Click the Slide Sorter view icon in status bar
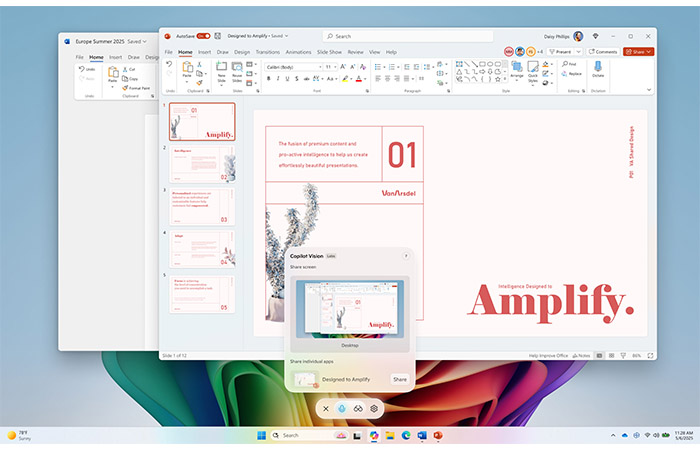Image resolution: width=700 pixels, height=450 pixels. [611, 356]
